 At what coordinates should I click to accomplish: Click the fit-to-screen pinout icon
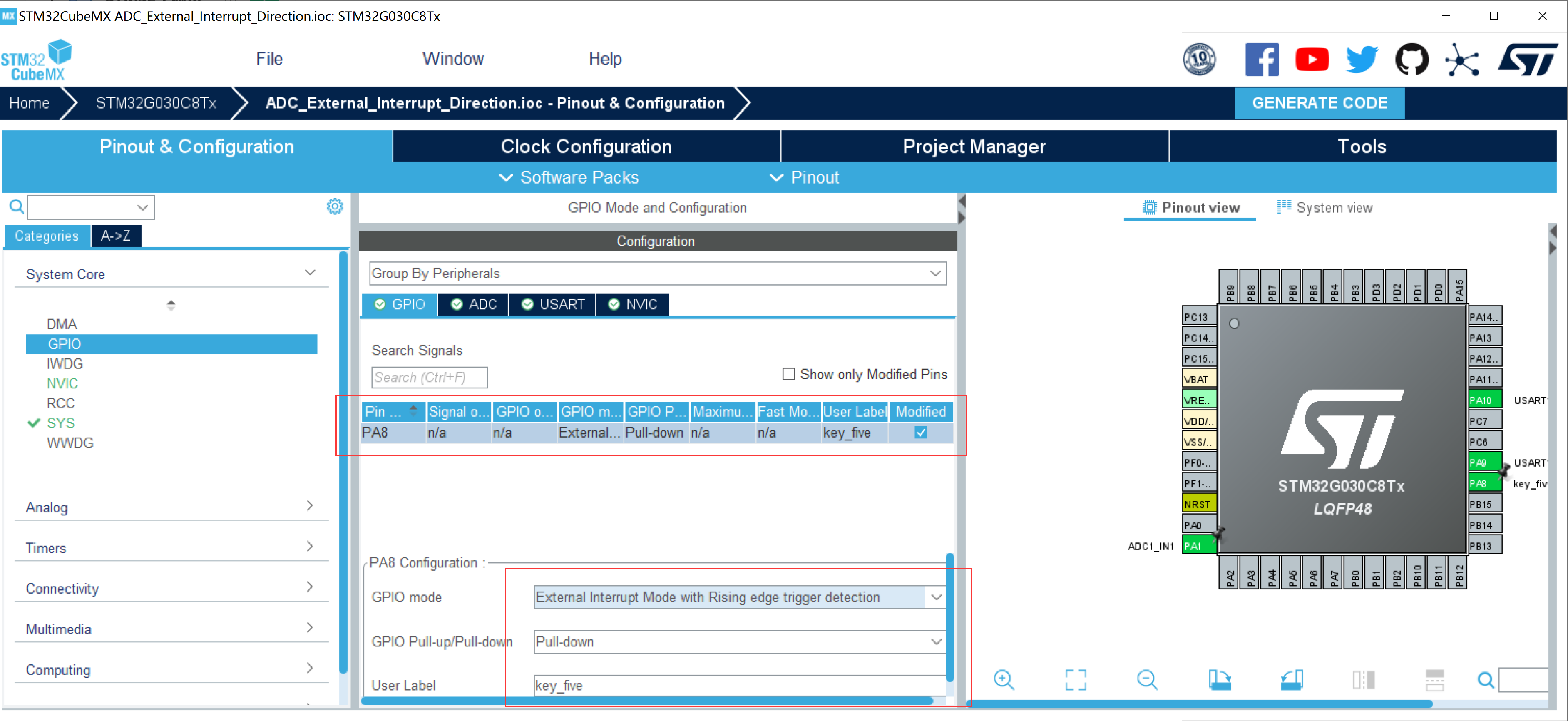coord(1075,679)
